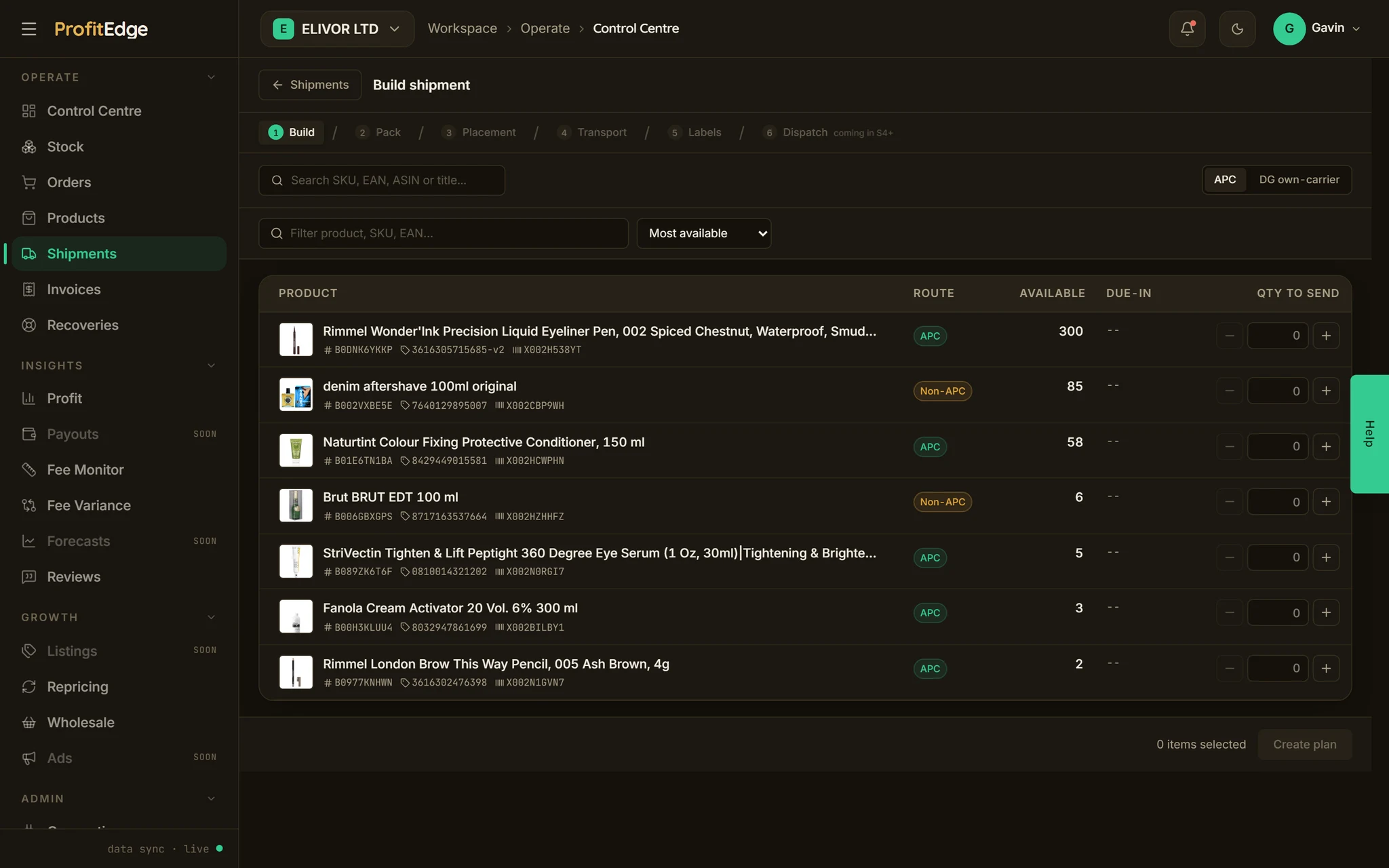Screen dimensions: 1389x868
Task: Increase quantity for Rimmel Wonder'Ink Eyeliner
Action: [1326, 336]
